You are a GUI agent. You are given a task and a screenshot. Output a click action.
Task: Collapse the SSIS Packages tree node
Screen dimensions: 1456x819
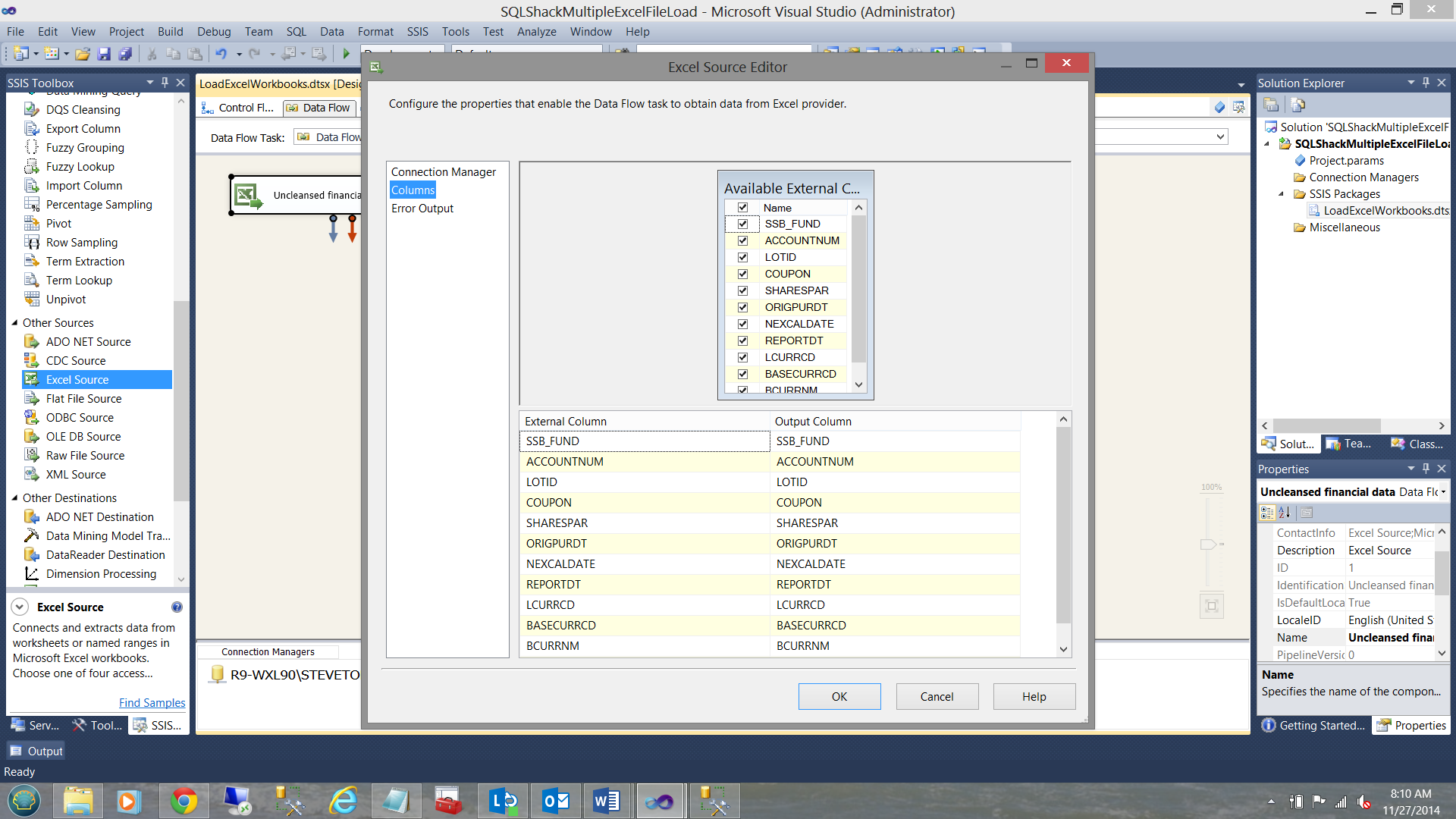(1282, 194)
